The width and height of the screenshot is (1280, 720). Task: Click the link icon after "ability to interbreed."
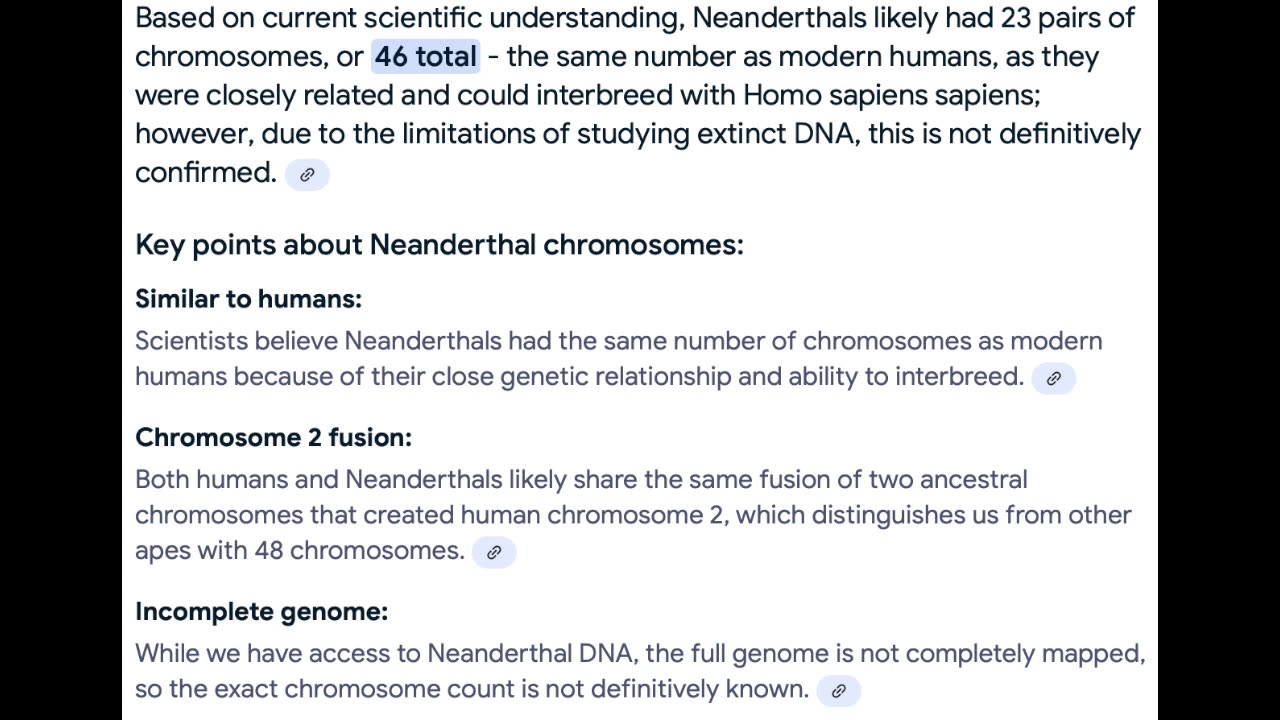[x=1053, y=378]
